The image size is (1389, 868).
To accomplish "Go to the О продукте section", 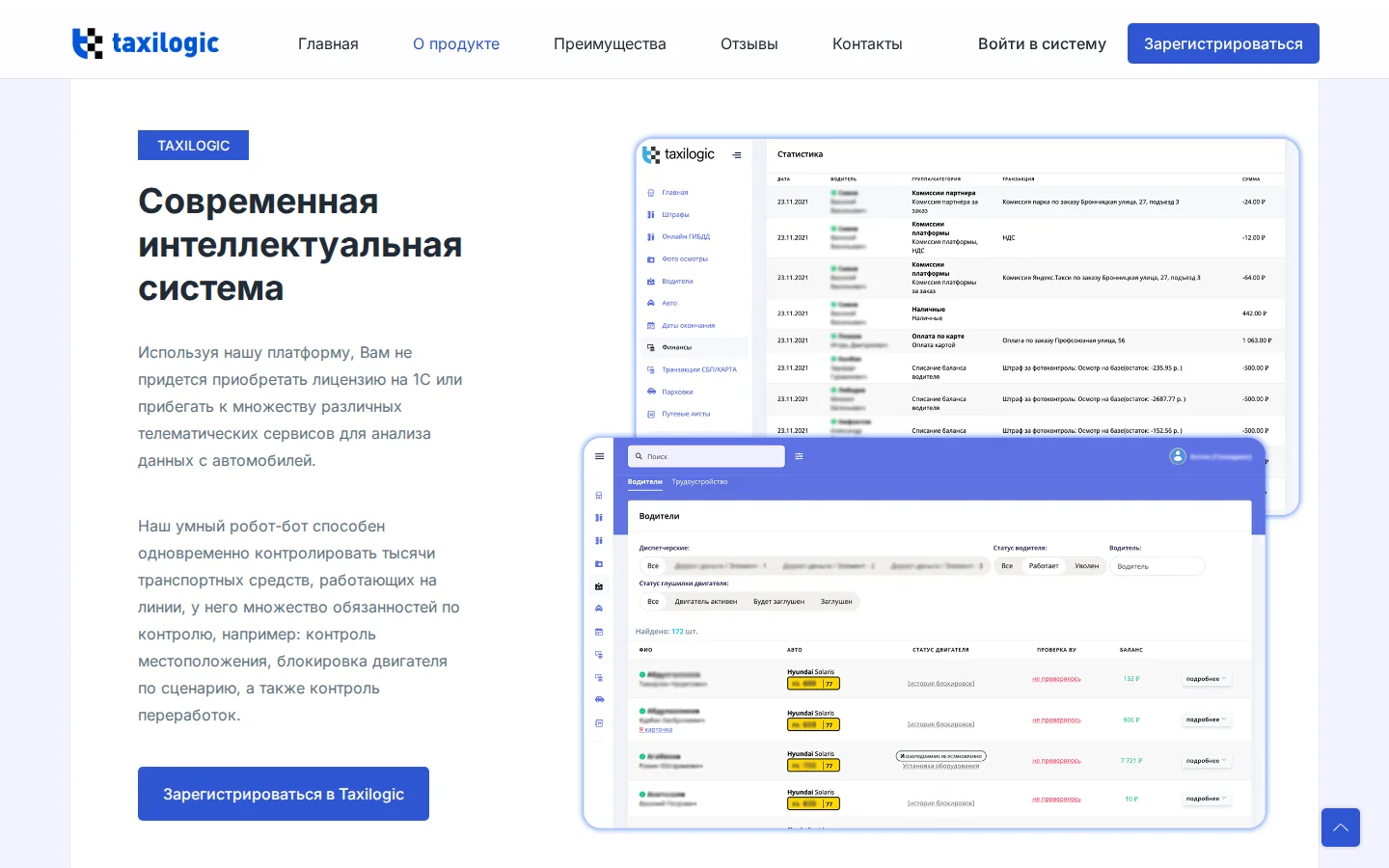I will 456,43.
